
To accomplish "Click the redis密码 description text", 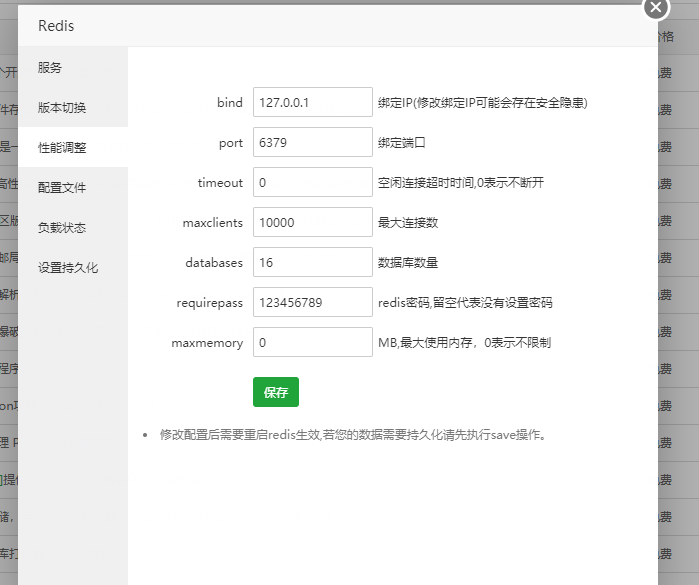I will click(465, 303).
